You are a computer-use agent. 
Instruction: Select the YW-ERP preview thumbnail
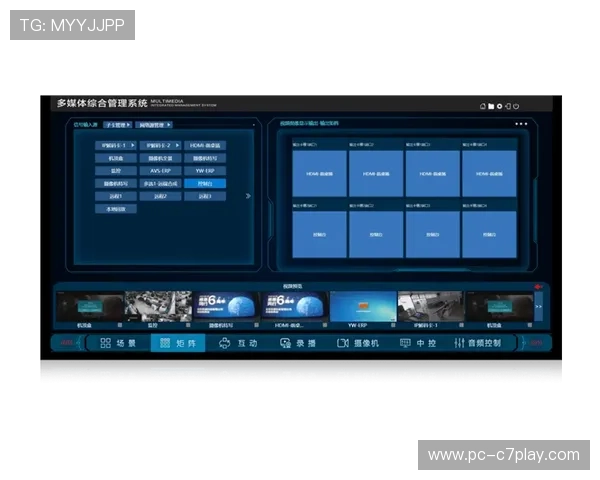click(362, 307)
